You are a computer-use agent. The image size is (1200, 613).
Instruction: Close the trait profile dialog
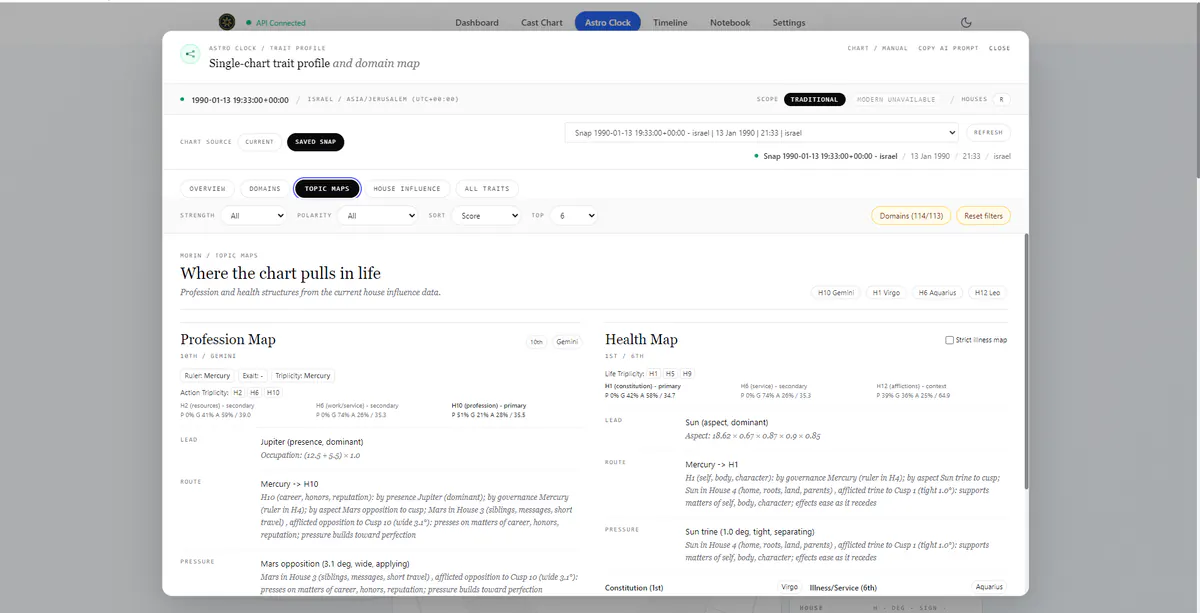(999, 48)
